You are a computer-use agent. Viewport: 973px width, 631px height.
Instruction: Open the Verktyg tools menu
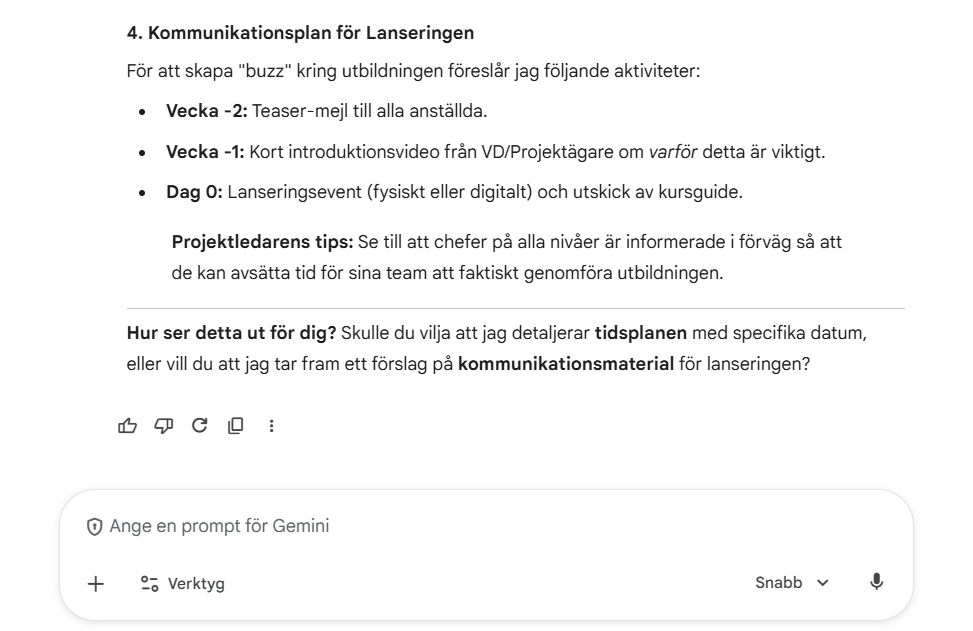coord(183,583)
